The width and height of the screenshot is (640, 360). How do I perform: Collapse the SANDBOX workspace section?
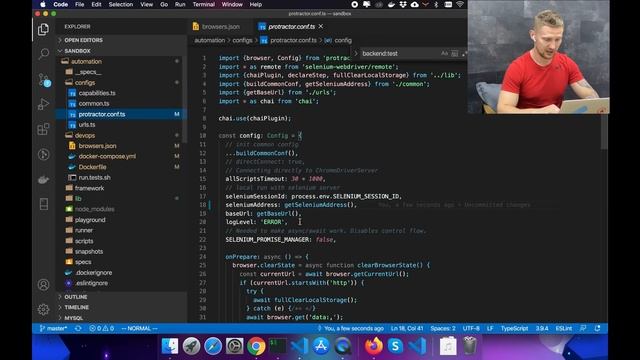77,51
